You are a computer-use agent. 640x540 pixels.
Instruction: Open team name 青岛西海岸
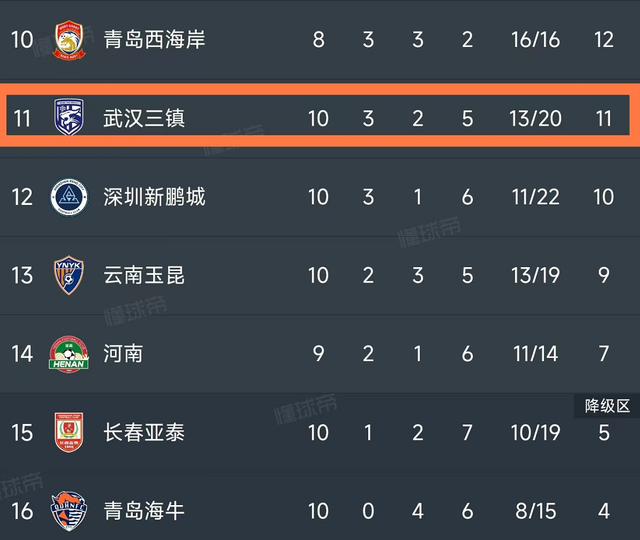(155, 40)
